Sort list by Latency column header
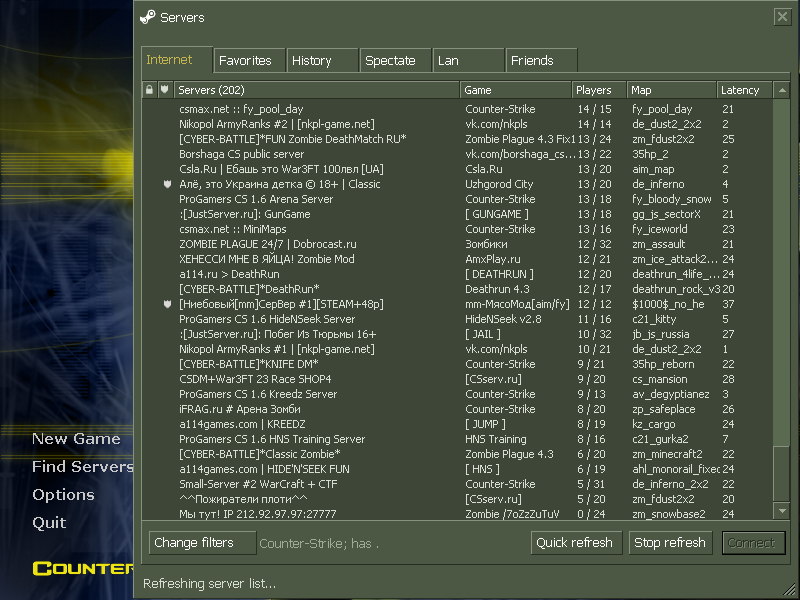The height and width of the screenshot is (600, 800). [745, 90]
